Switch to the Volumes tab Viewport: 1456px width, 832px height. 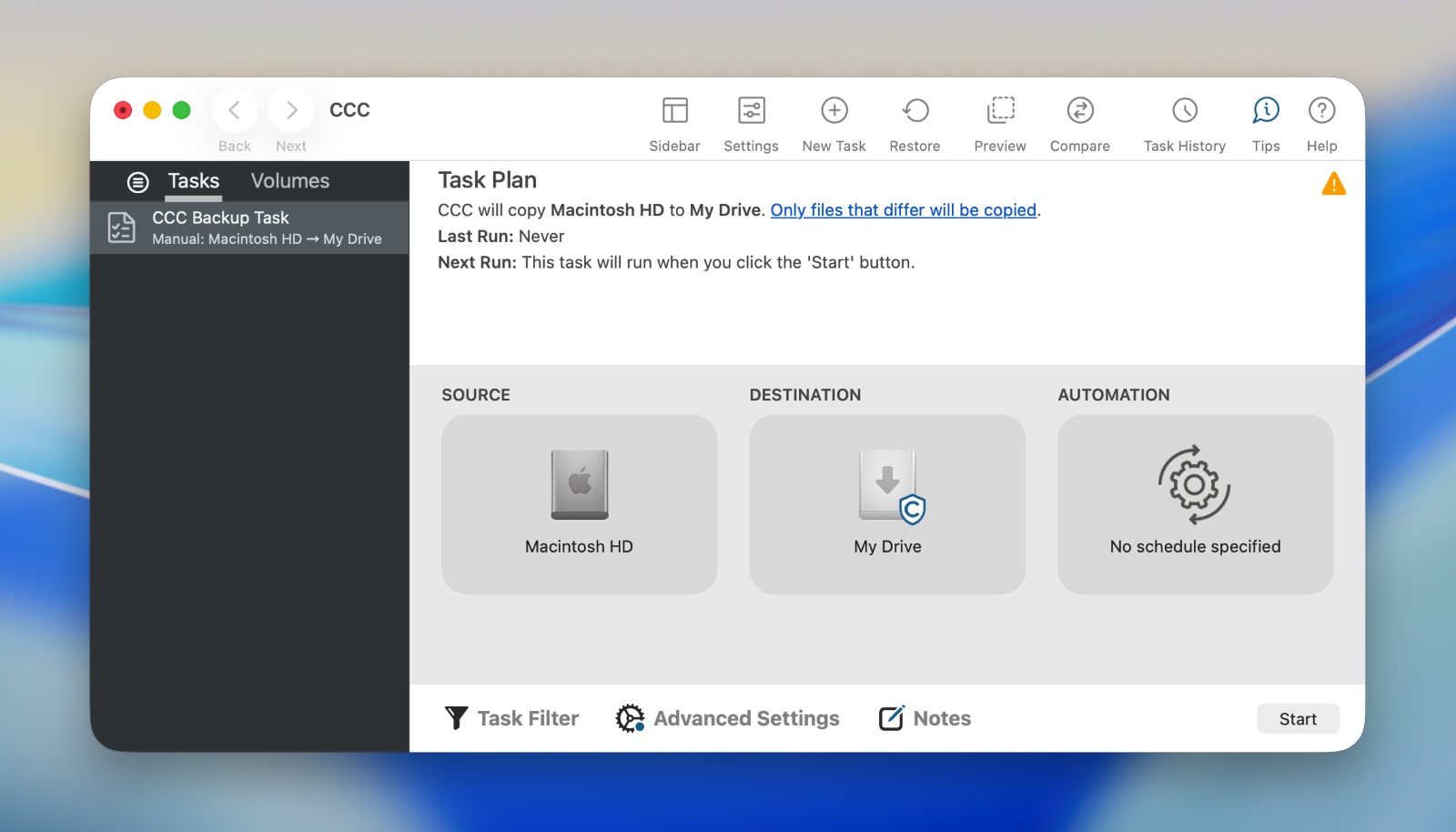tap(289, 180)
